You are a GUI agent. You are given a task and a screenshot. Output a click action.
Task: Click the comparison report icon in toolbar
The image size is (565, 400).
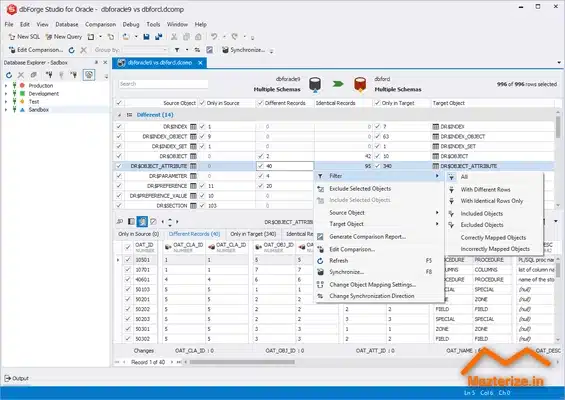pos(209,50)
